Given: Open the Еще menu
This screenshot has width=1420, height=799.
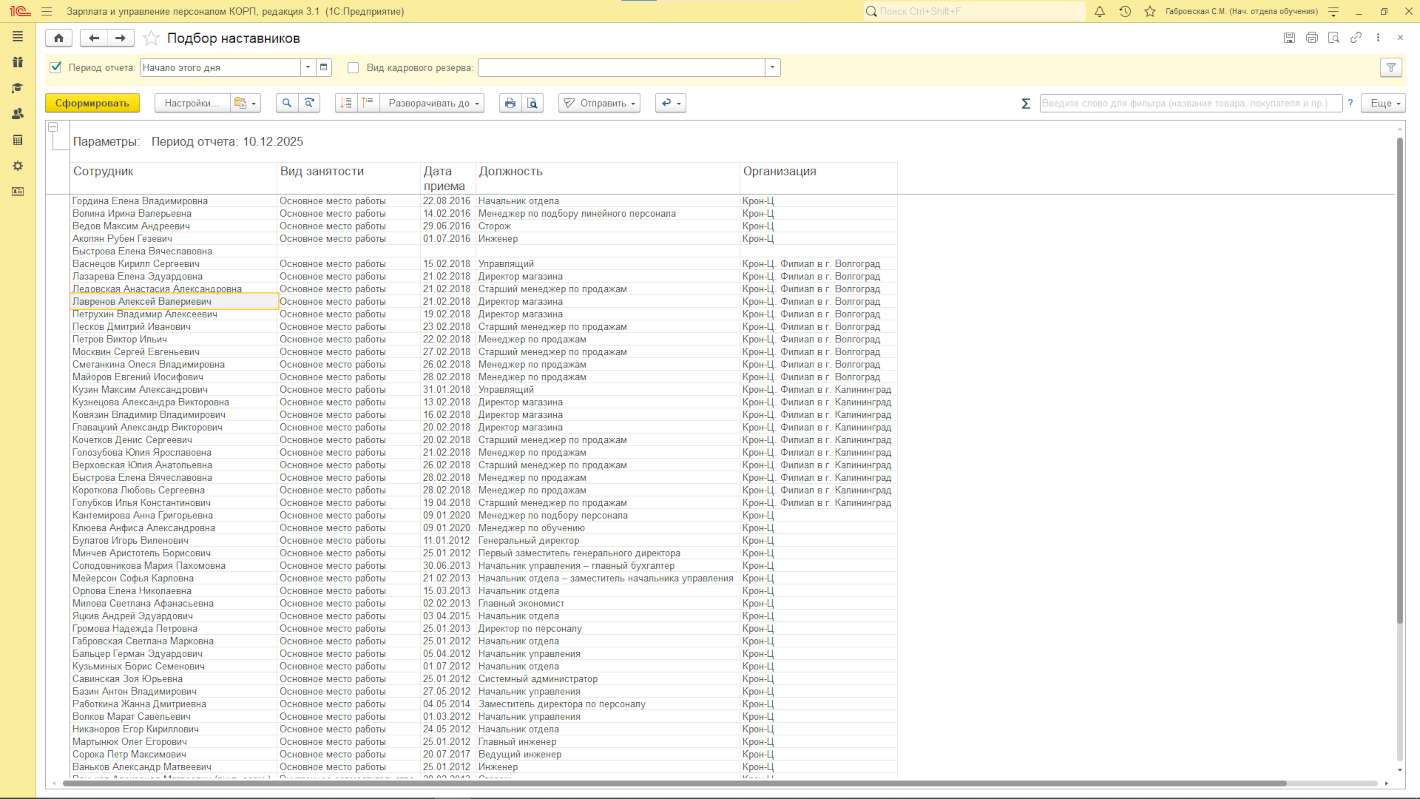Looking at the screenshot, I should [x=1383, y=103].
